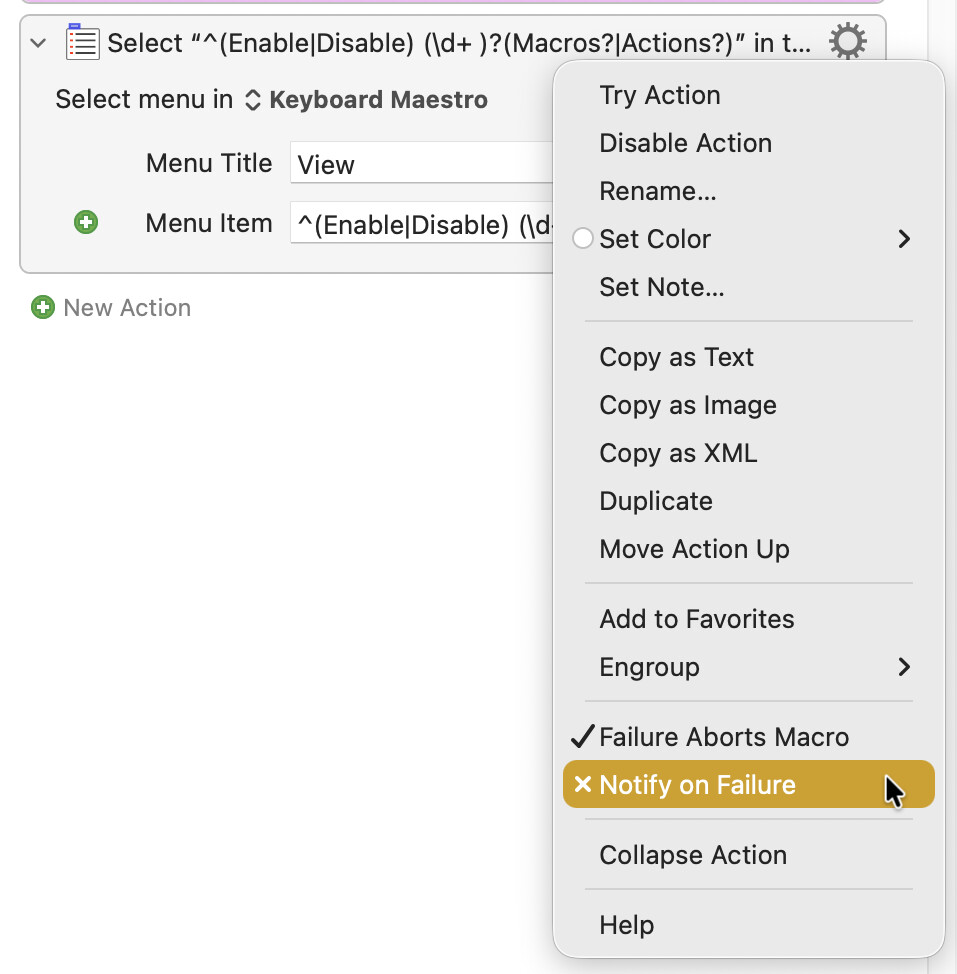
Task: Choose Disable Action from the menu
Action: 685,143
